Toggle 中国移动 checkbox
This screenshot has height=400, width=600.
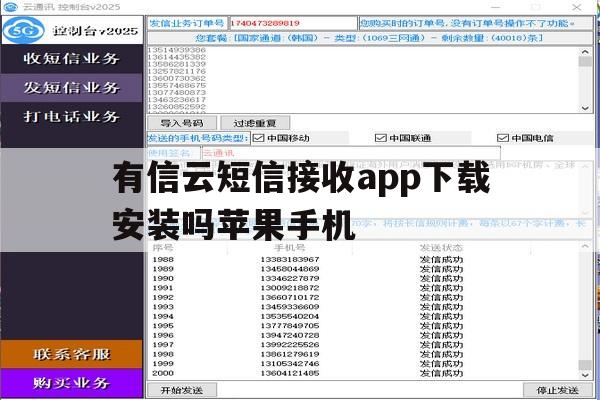[259, 138]
